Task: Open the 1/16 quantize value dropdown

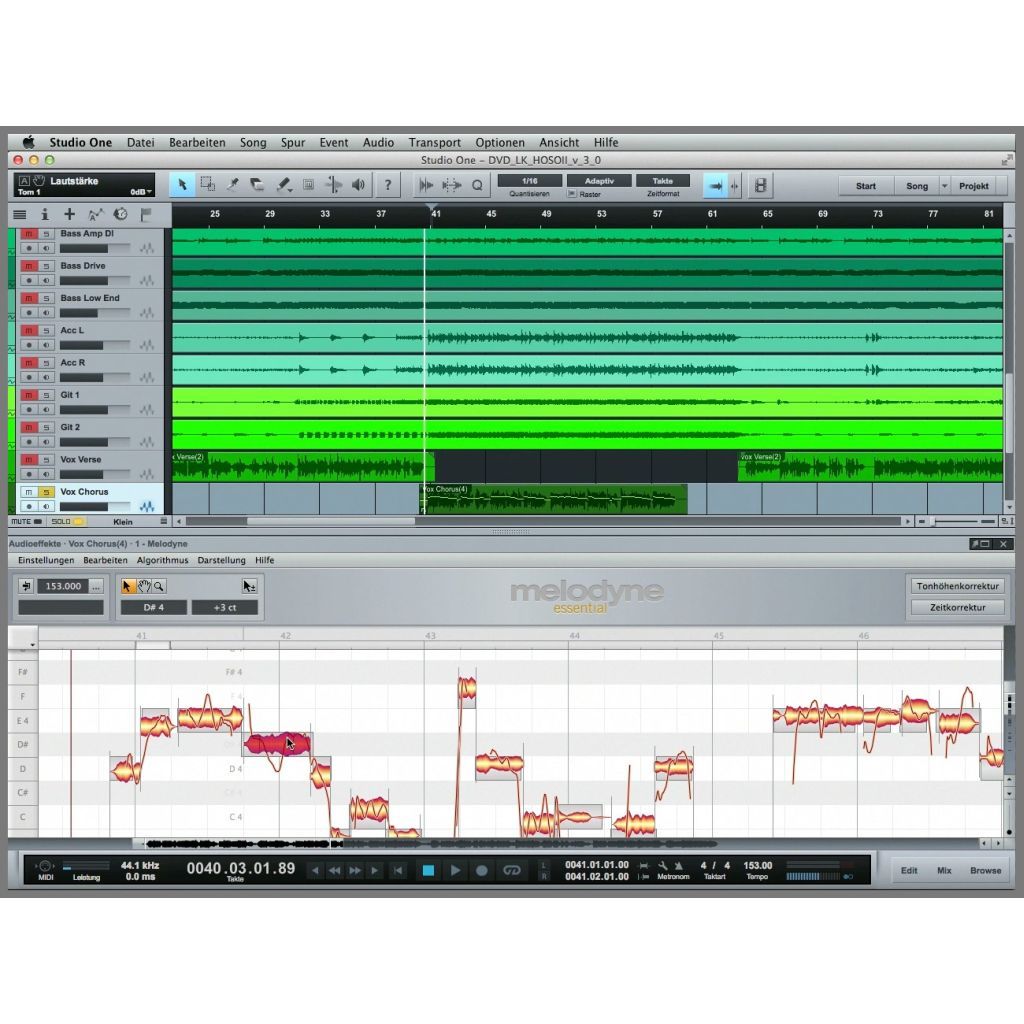Action: (530, 181)
